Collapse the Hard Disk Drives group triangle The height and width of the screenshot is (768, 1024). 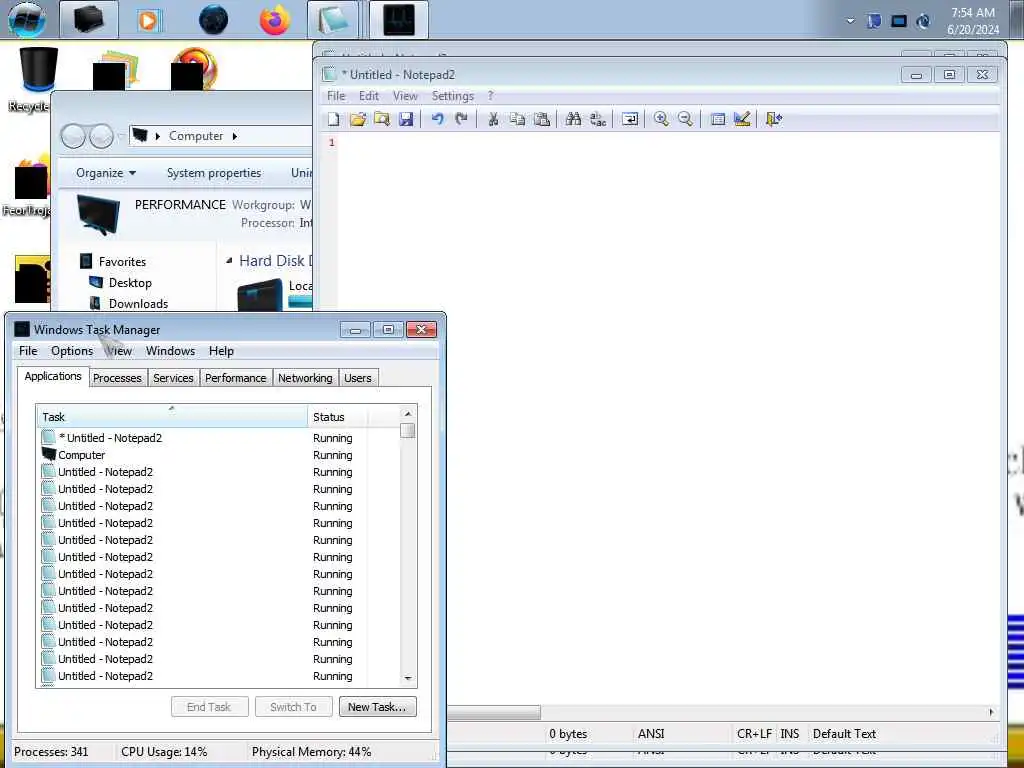229,261
